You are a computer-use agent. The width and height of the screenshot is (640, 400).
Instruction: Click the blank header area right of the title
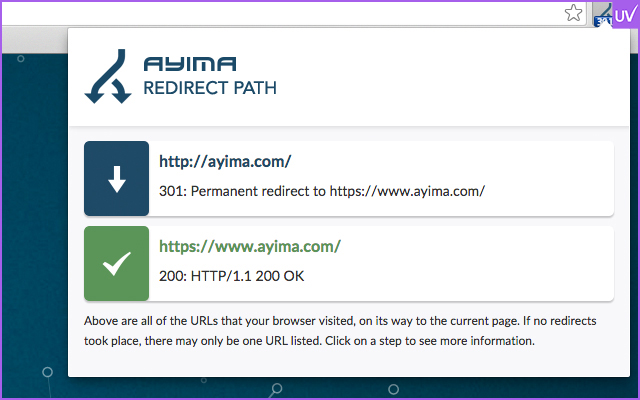[450, 76]
